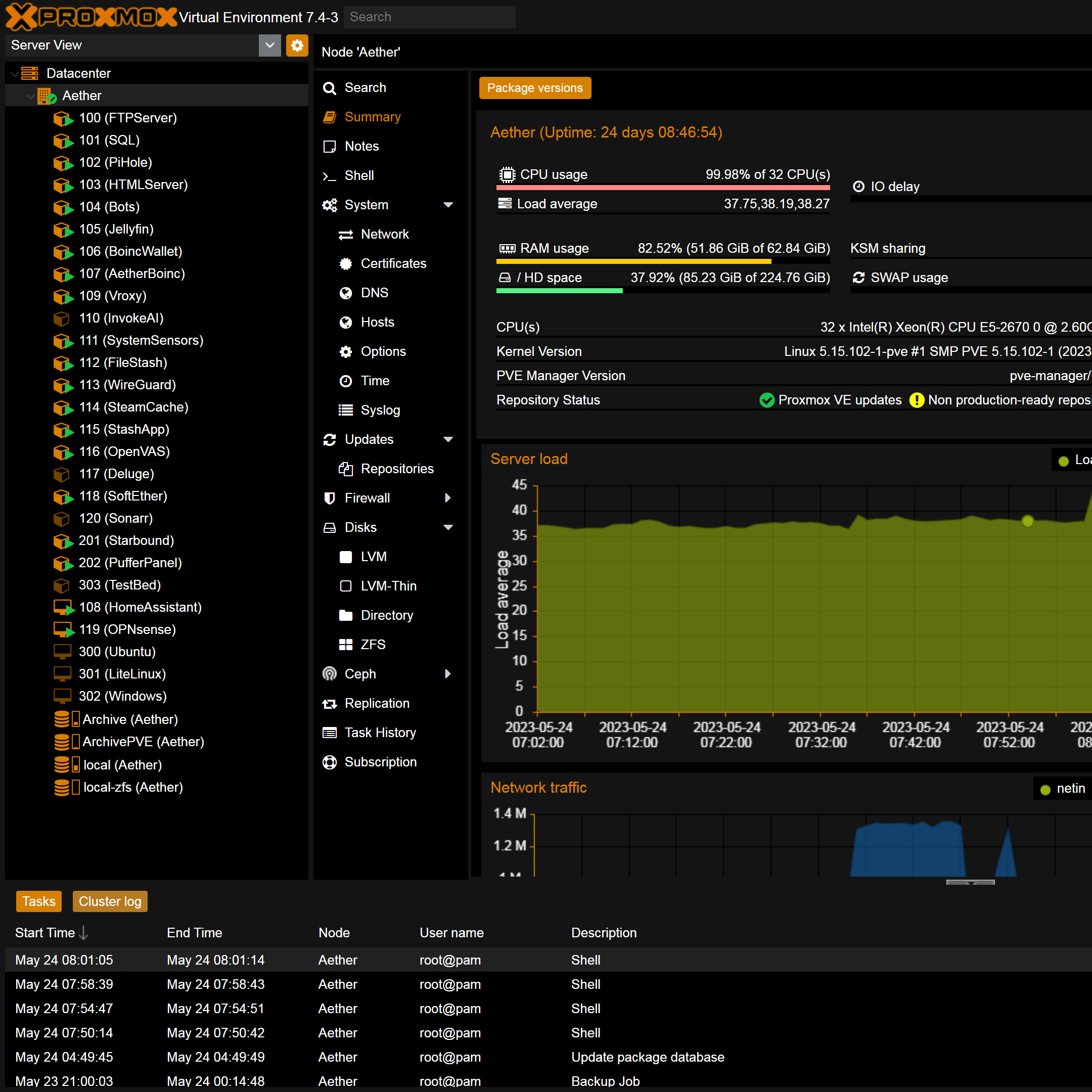Open the Server View dropdown arrow
This screenshot has height=1092, width=1092.
click(x=269, y=45)
